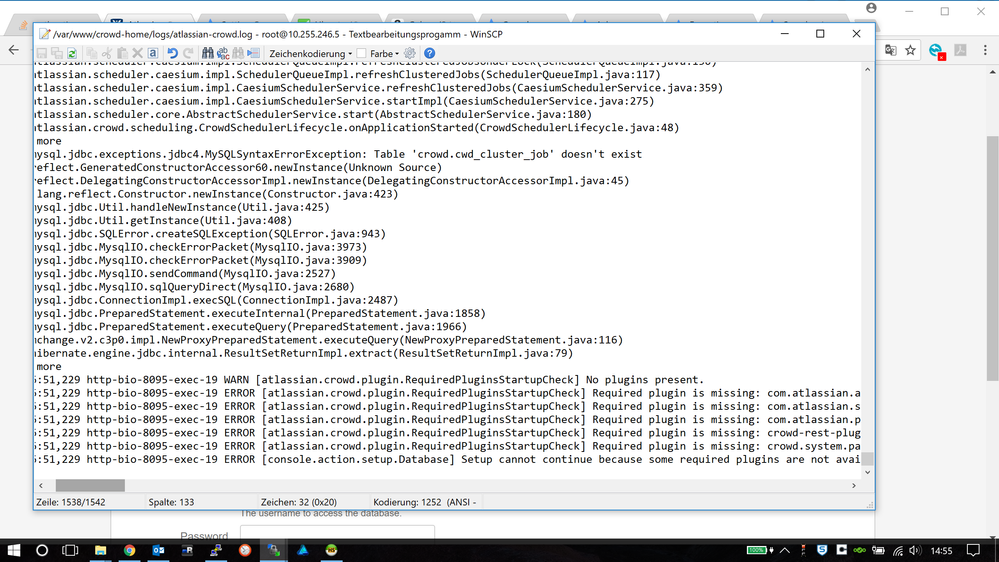
Task: Click the Cut scissors icon
Action: 107,54
